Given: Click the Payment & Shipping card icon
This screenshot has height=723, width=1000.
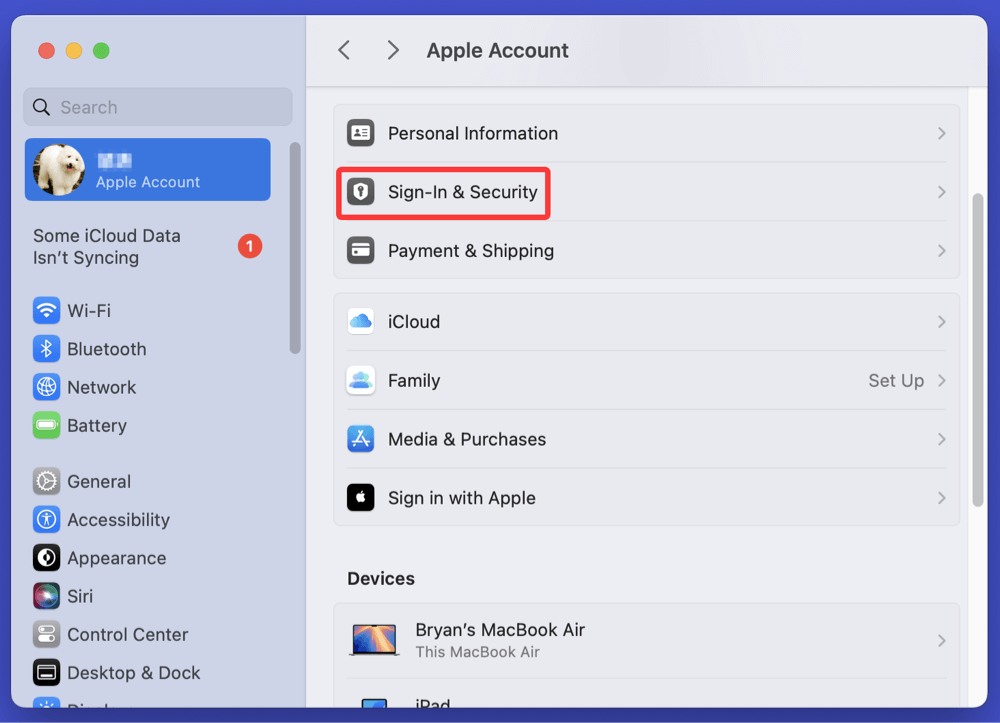Looking at the screenshot, I should click(x=360, y=251).
